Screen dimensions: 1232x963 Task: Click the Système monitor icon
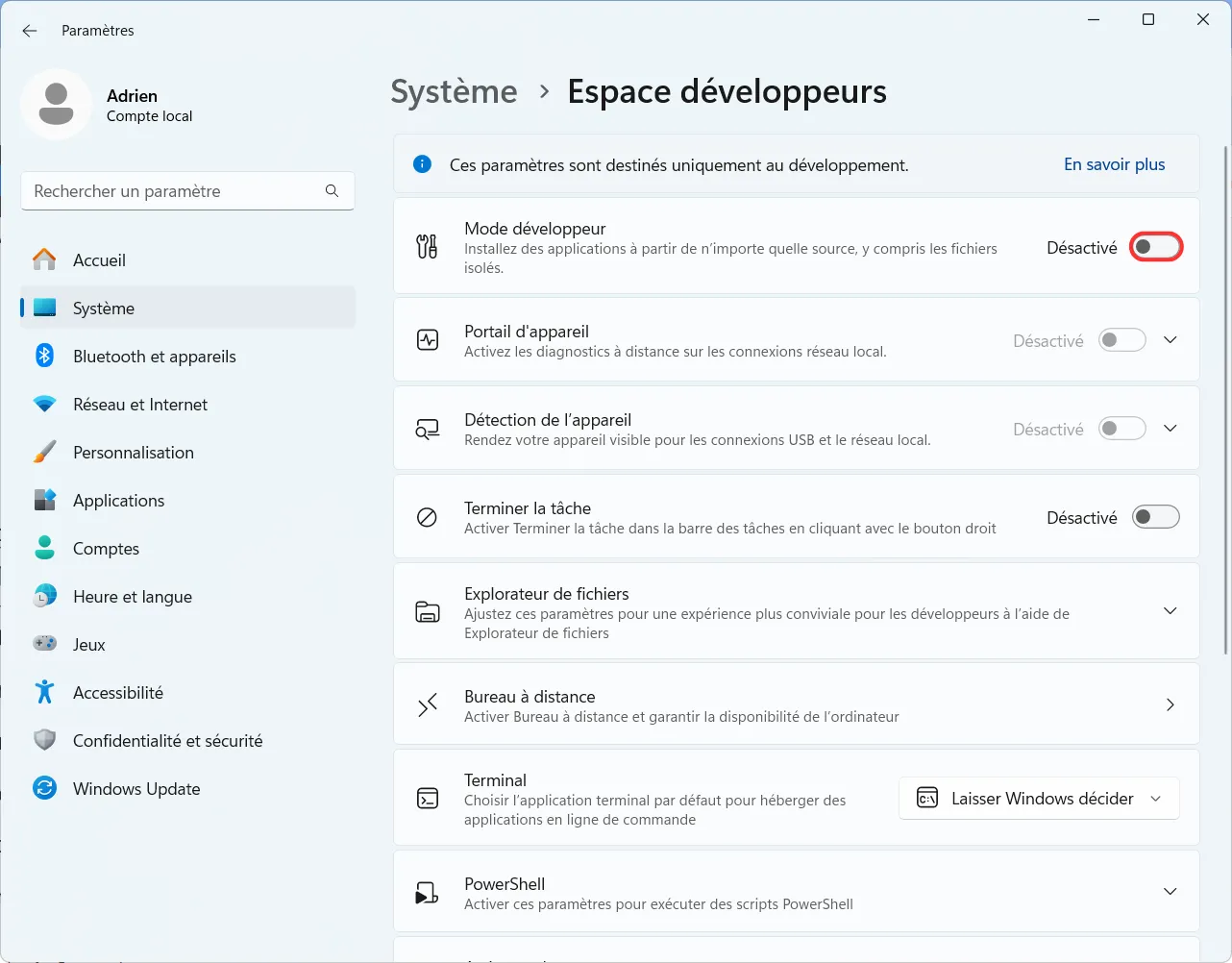point(44,308)
